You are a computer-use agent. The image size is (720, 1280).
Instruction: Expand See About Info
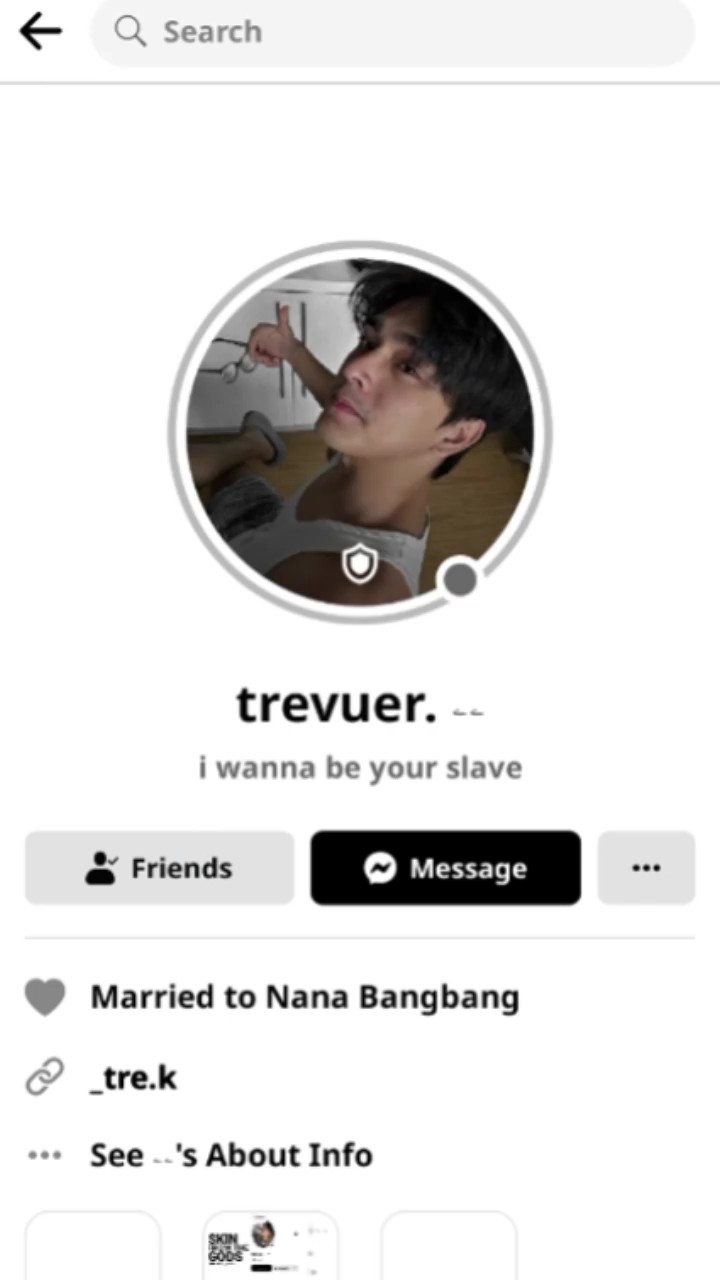click(x=231, y=1155)
